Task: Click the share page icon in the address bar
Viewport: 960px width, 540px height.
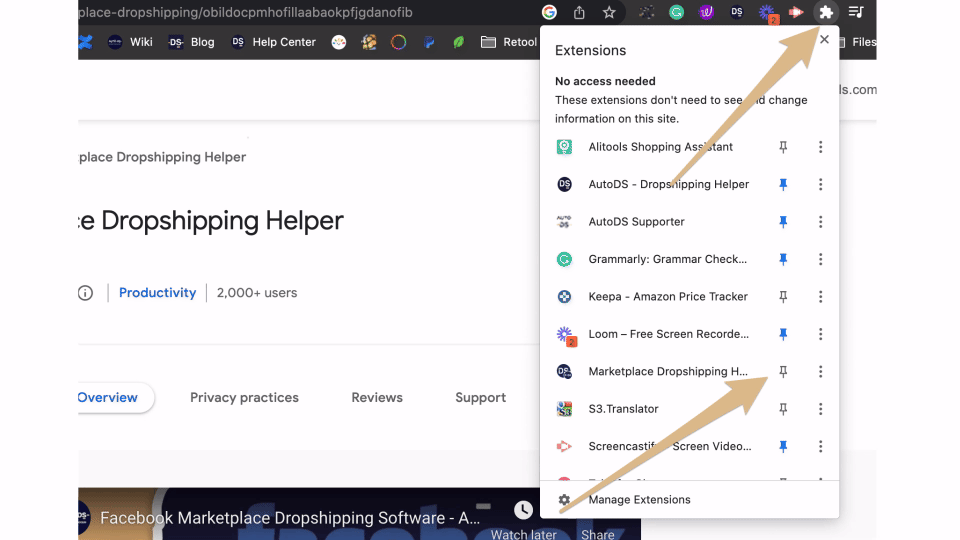Action: pos(579,12)
